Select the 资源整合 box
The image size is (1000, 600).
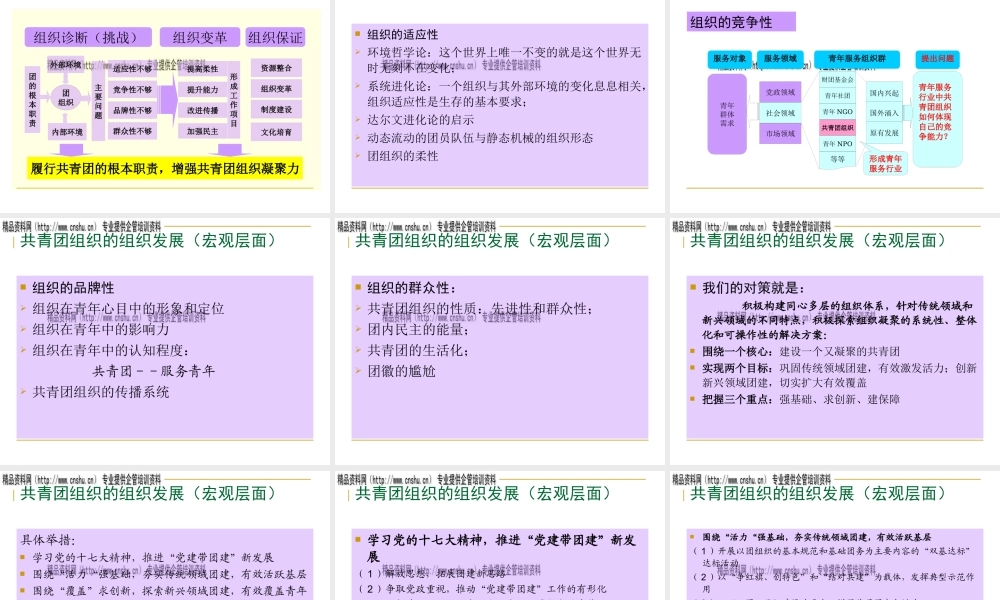[276, 68]
